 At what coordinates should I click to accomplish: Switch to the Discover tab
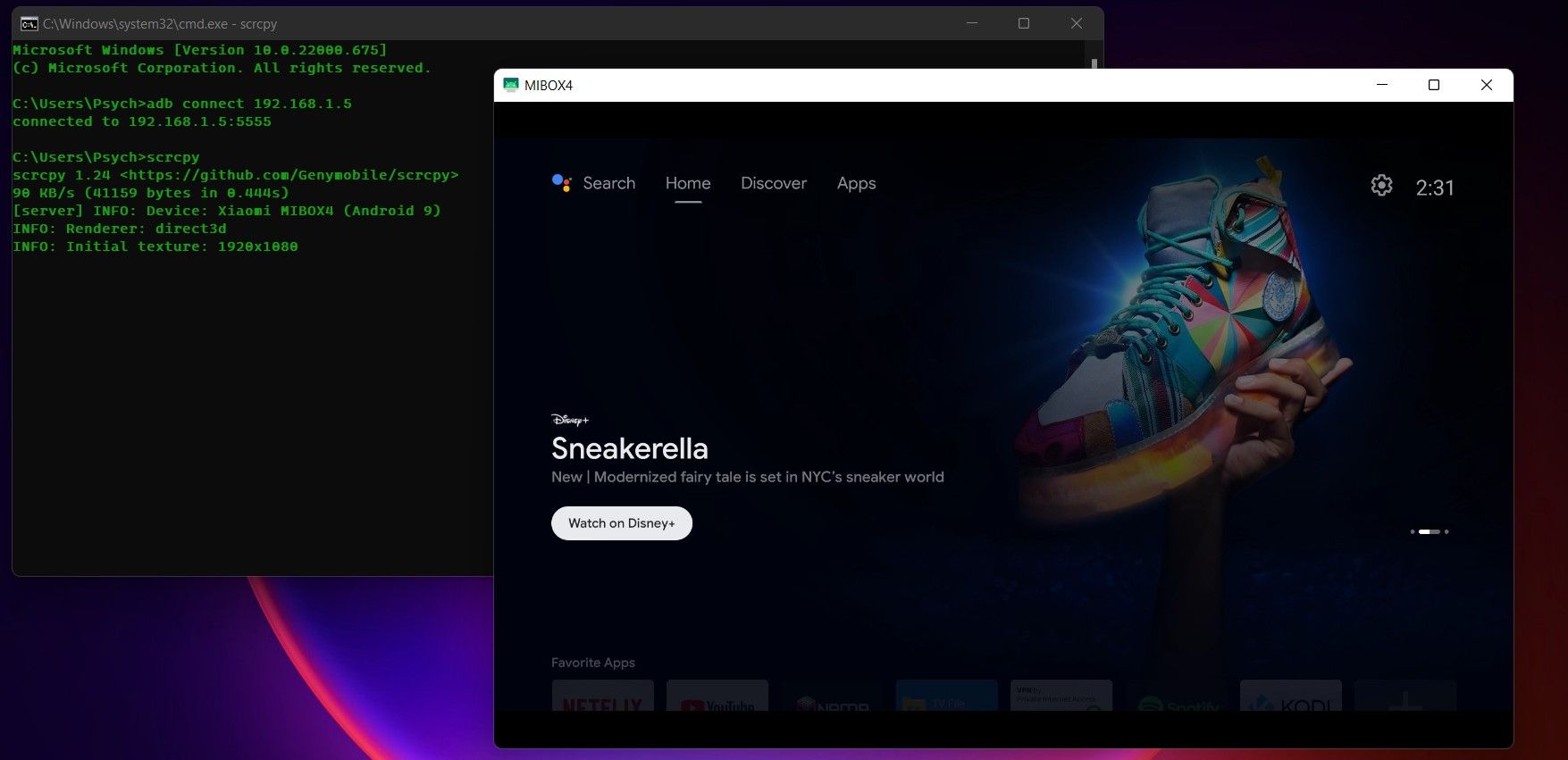tap(774, 183)
